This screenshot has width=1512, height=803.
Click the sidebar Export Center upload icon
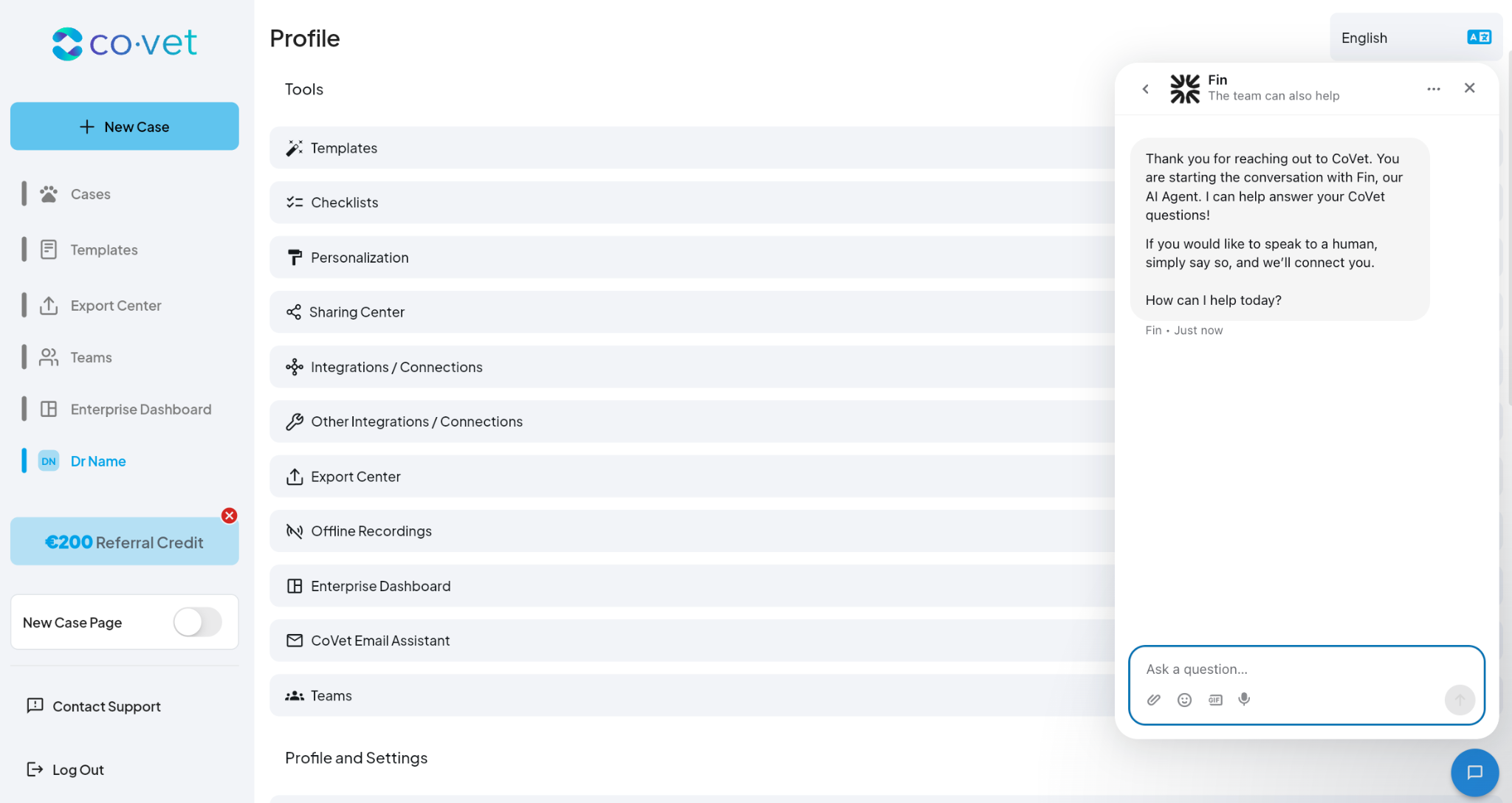coord(49,306)
